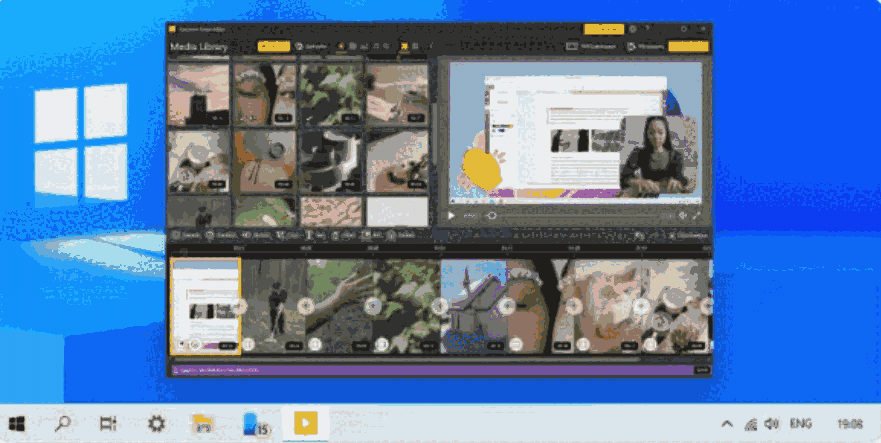
Task: Select the purple audio track on the timeline
Action: [x=433, y=370]
